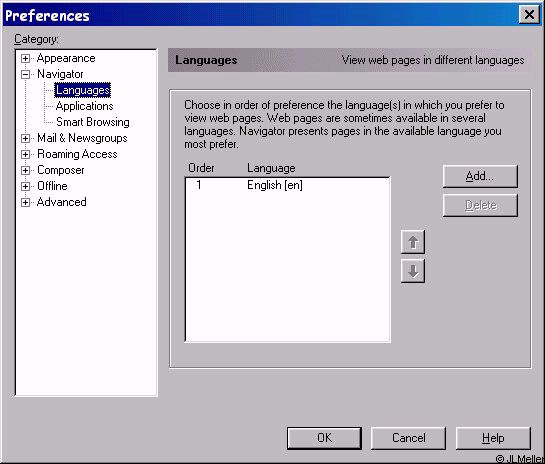Click the Delete language button
This screenshot has height=464, width=545.
(480, 205)
